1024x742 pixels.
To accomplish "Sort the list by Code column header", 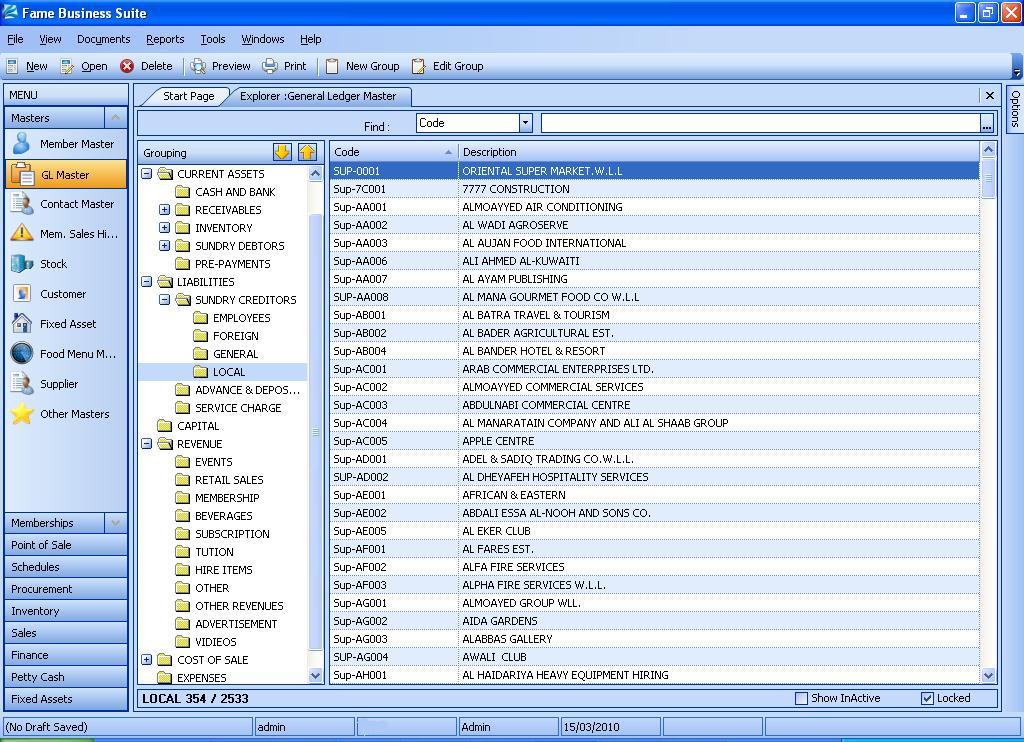I will tap(394, 152).
